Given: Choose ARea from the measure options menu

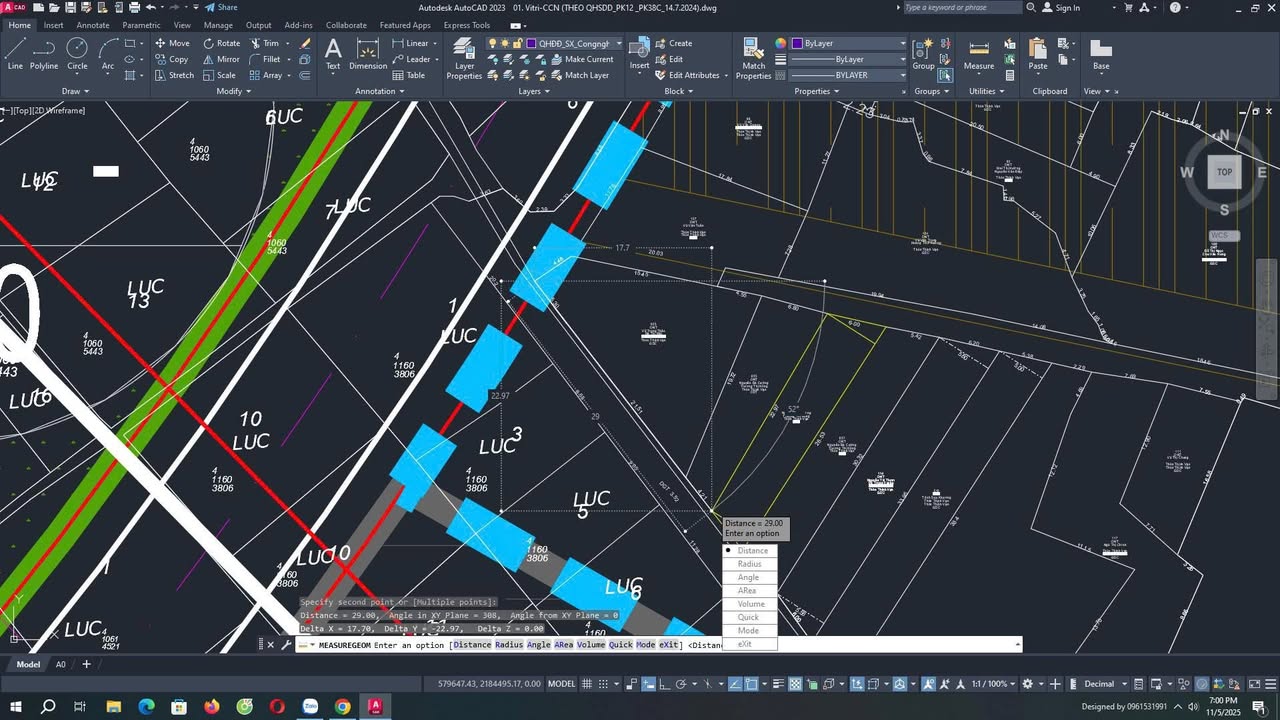Looking at the screenshot, I should [747, 591].
